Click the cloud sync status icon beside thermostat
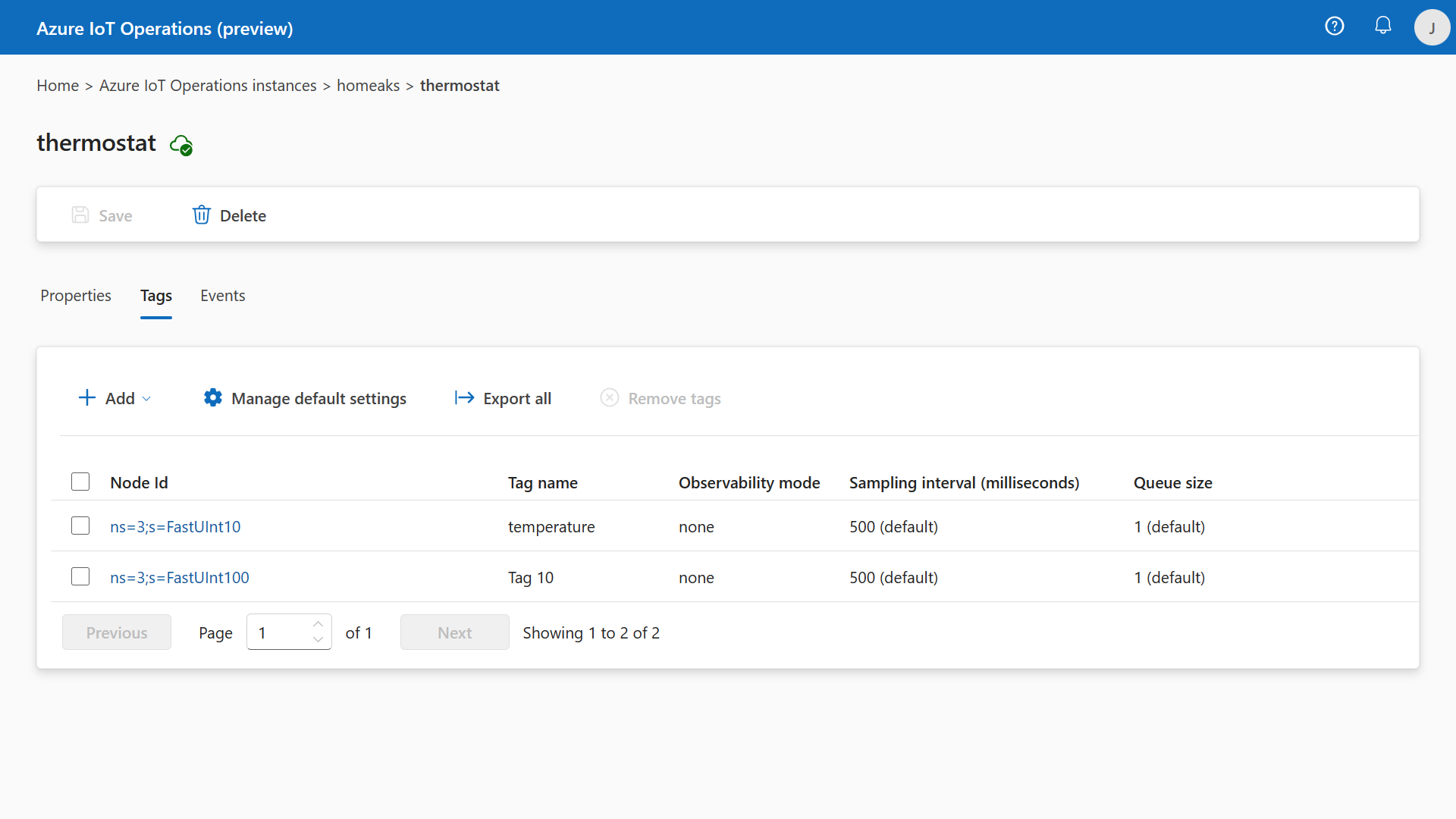The height and width of the screenshot is (819, 1456). tap(181, 144)
